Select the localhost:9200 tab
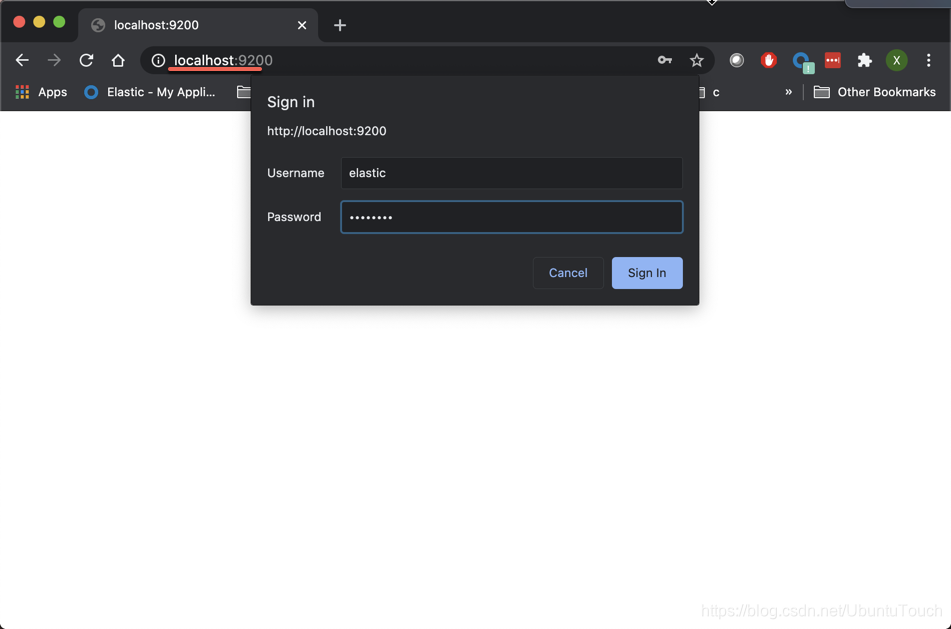The width and height of the screenshot is (951, 629). click(x=198, y=25)
